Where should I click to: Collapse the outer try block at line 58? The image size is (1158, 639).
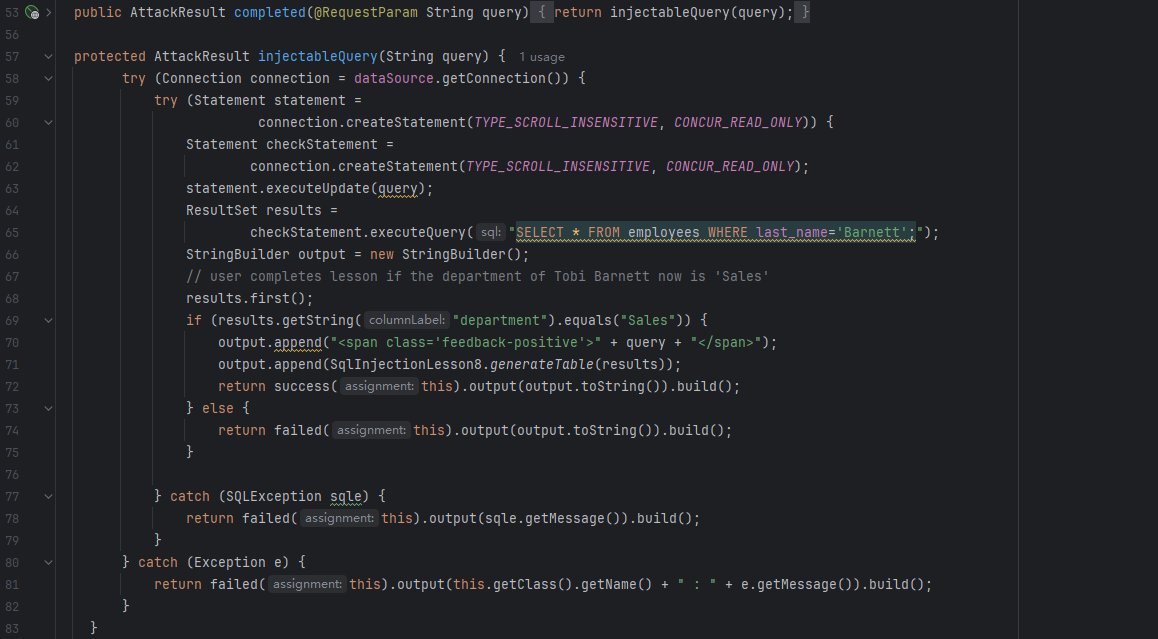(49, 78)
